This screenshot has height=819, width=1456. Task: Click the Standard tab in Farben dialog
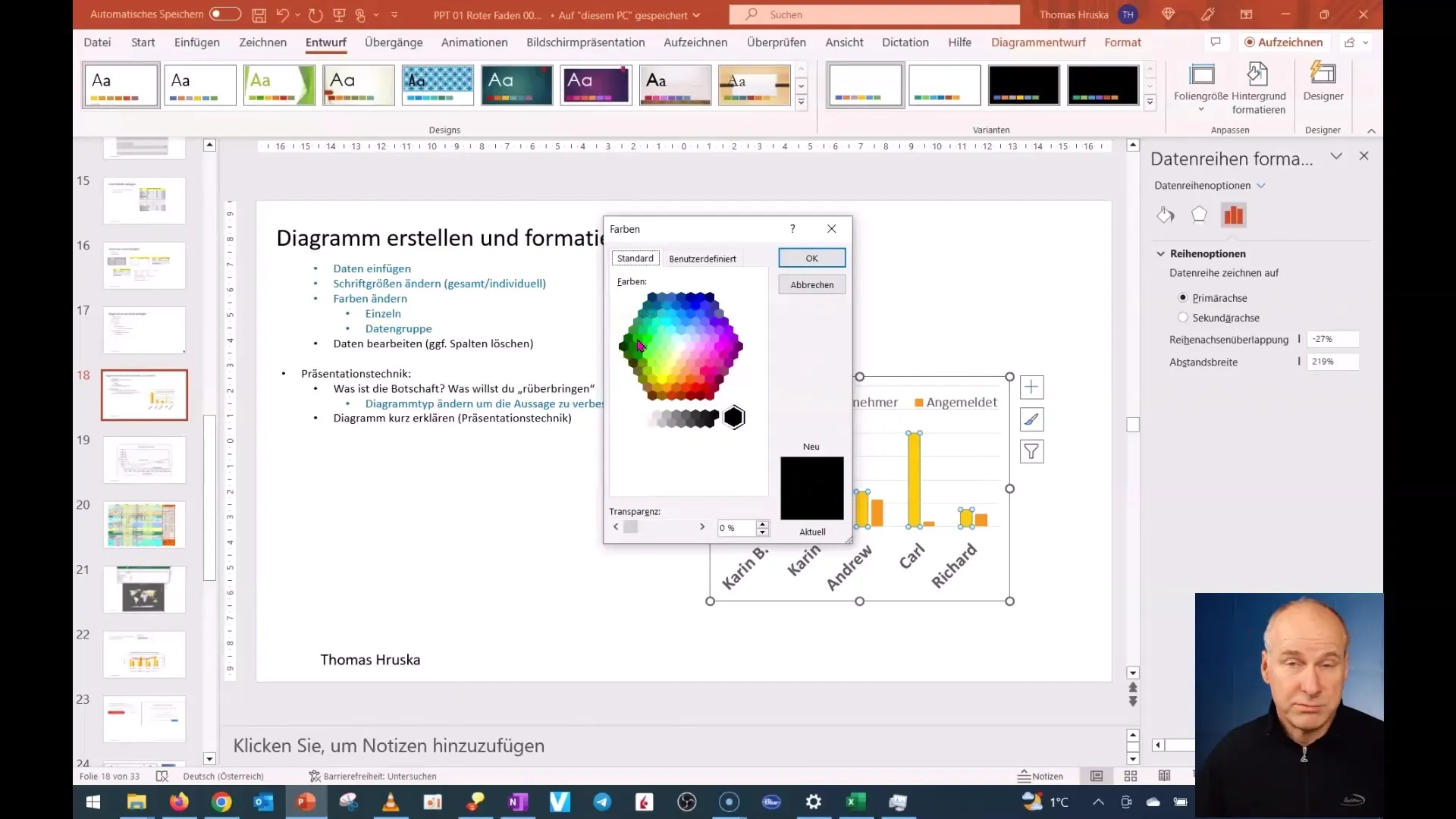point(636,258)
